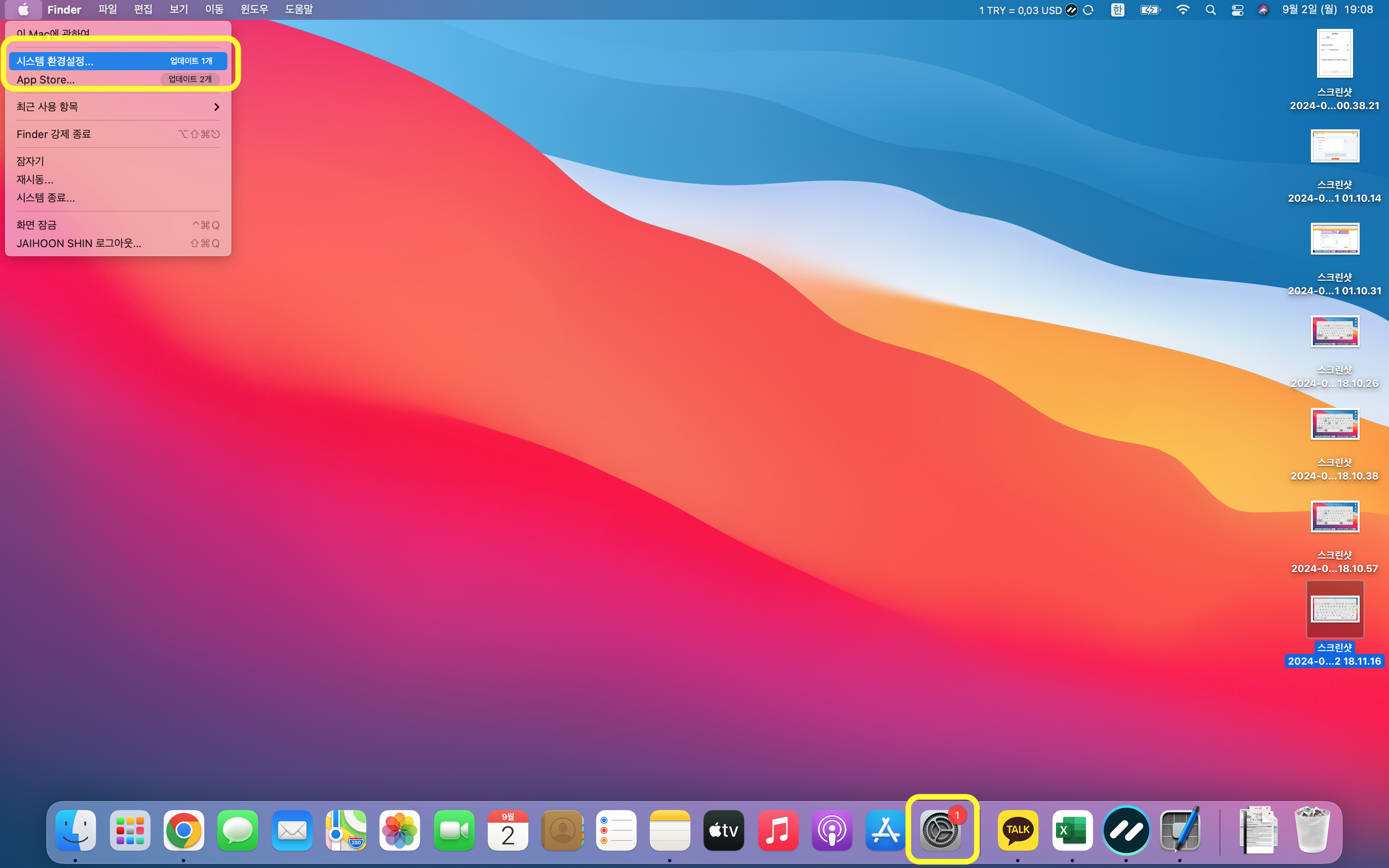Open System Preferences from the Dock

[940, 830]
